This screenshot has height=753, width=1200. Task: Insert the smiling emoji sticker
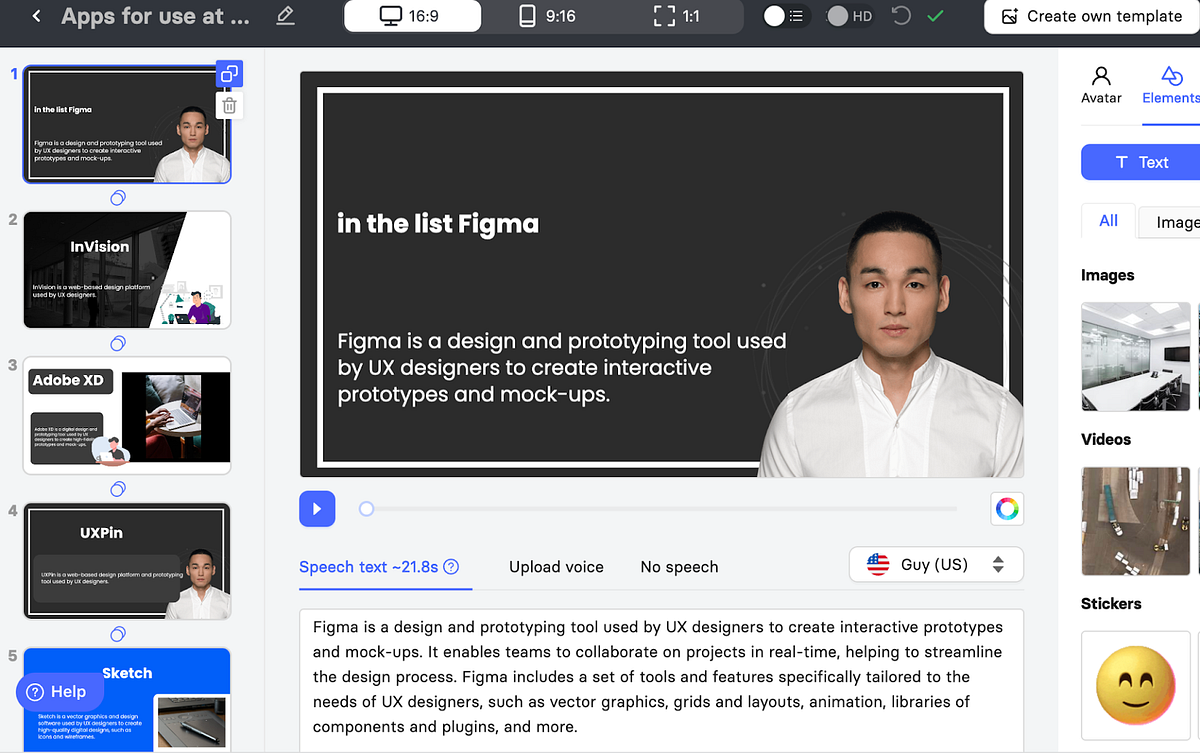coord(1135,685)
